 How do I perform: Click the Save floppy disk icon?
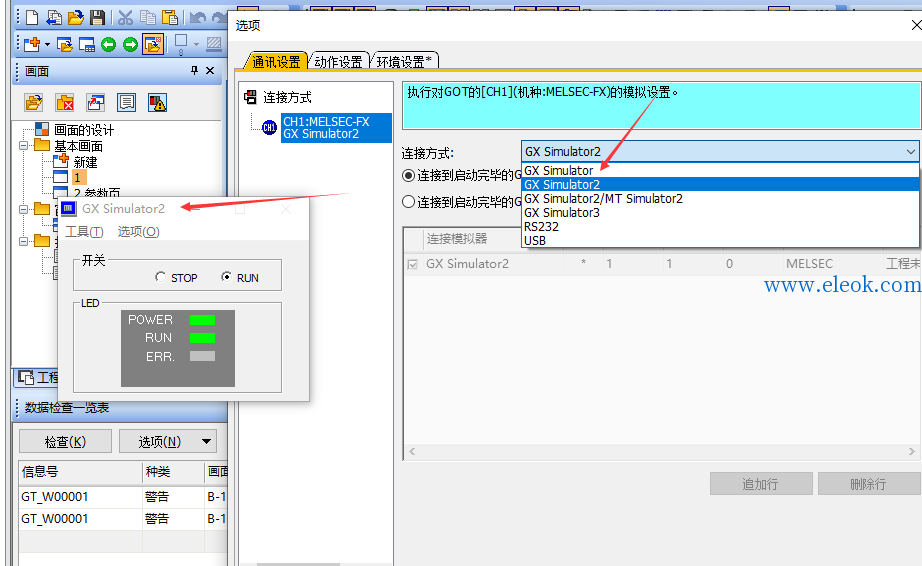click(x=98, y=18)
